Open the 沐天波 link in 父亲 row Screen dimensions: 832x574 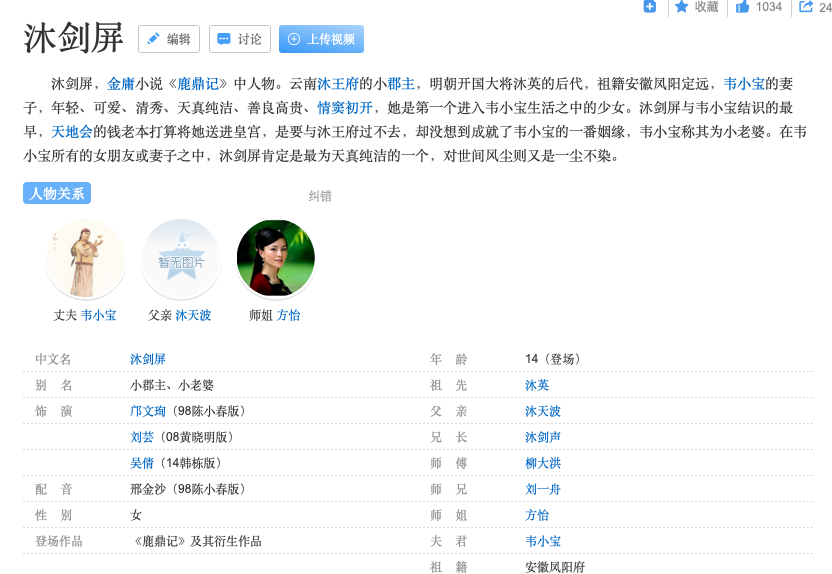click(543, 411)
